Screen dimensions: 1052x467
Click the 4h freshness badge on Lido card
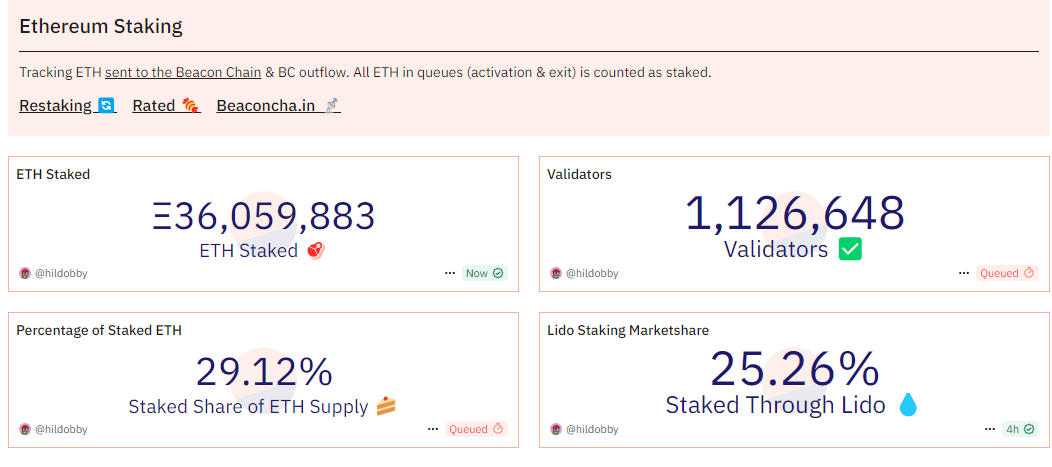[x=1021, y=429]
